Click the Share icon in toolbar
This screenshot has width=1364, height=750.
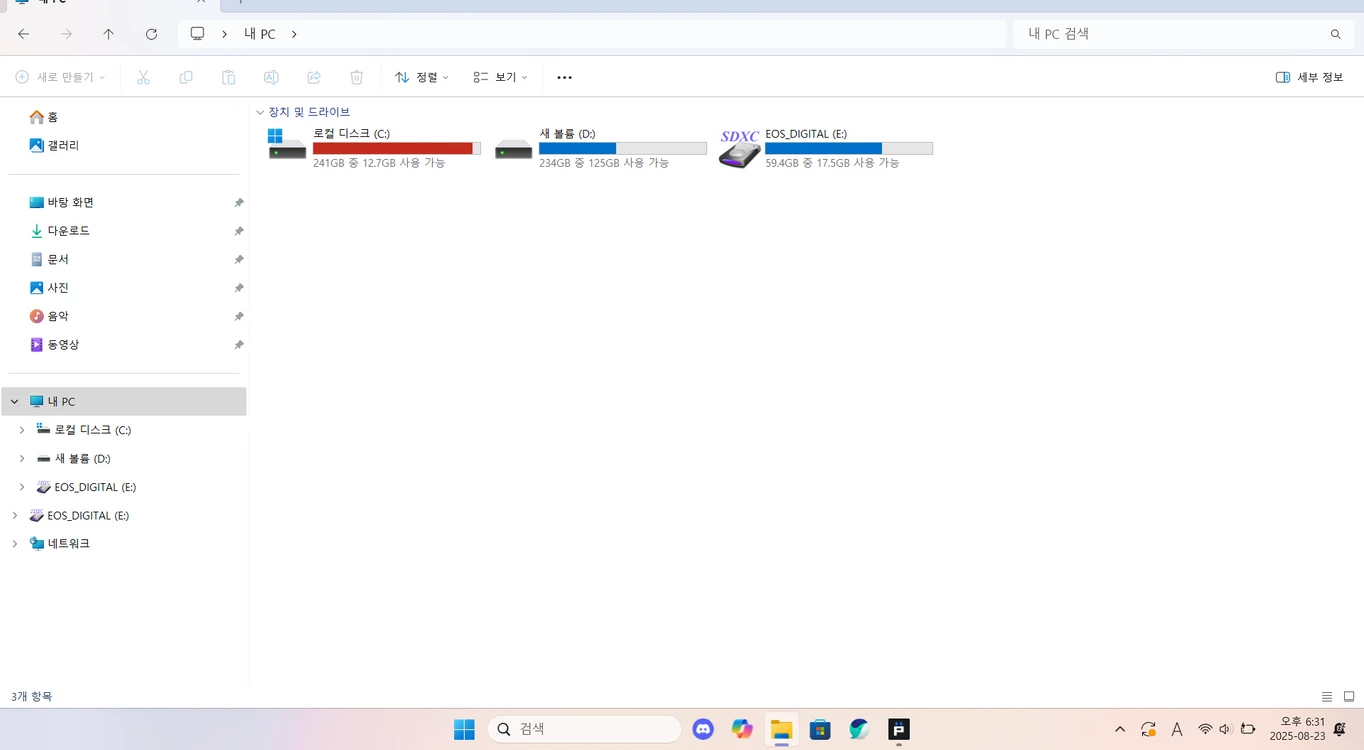(x=314, y=77)
